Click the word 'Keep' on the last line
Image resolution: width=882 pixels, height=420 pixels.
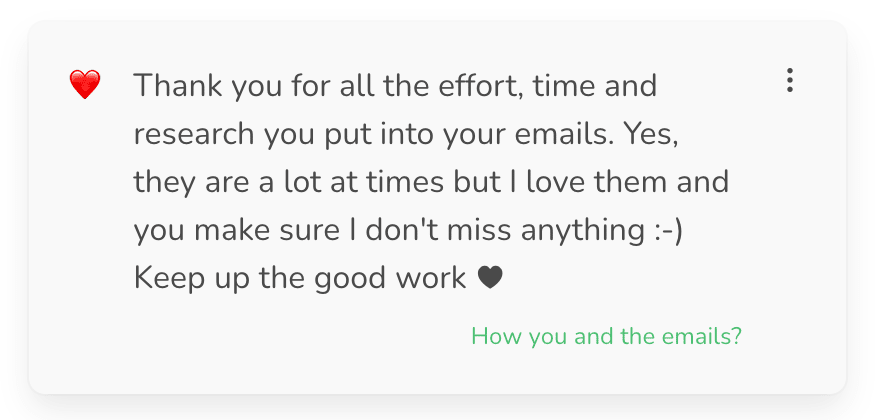click(169, 280)
